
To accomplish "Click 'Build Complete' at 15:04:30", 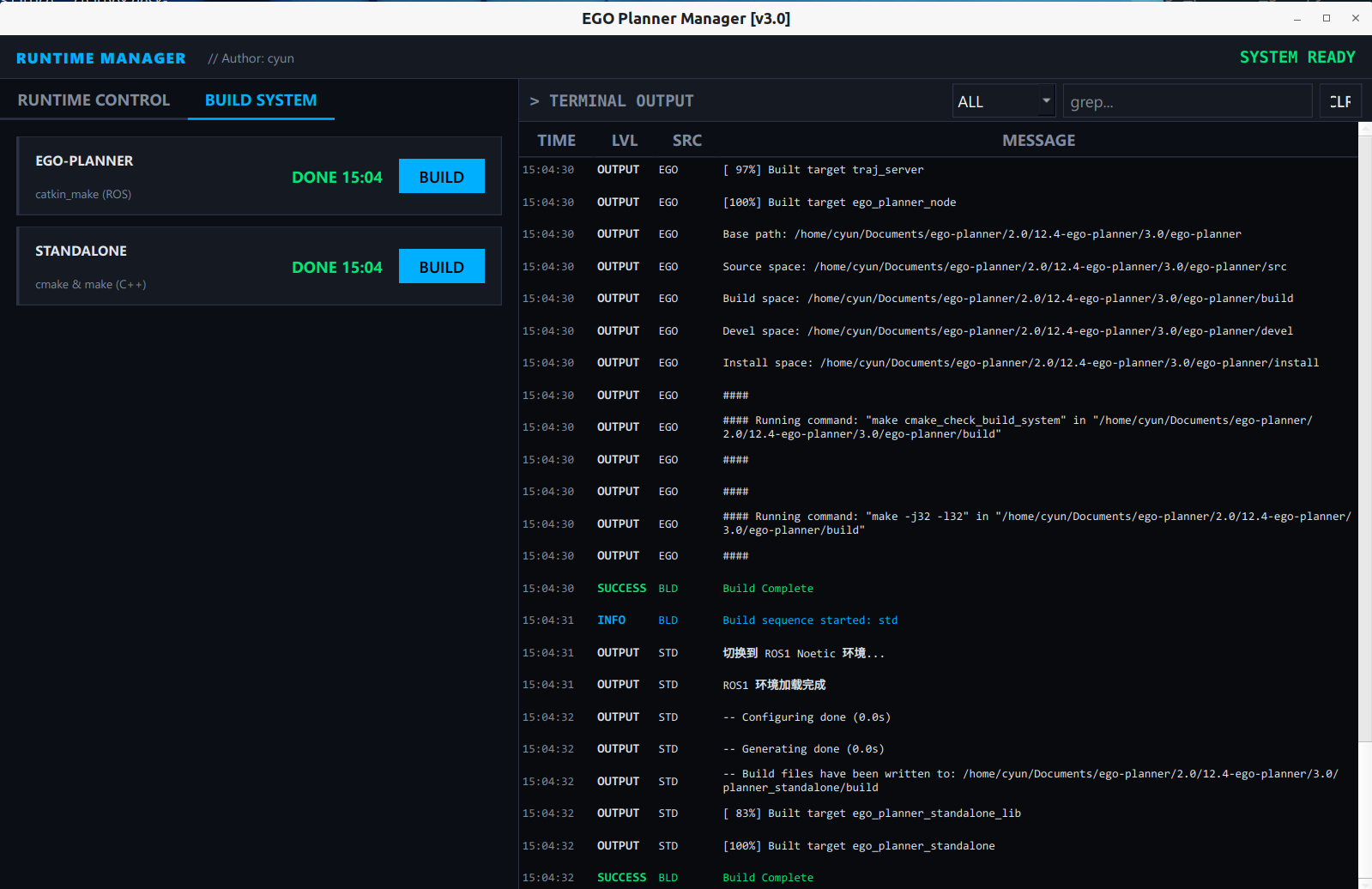I will click(768, 589).
